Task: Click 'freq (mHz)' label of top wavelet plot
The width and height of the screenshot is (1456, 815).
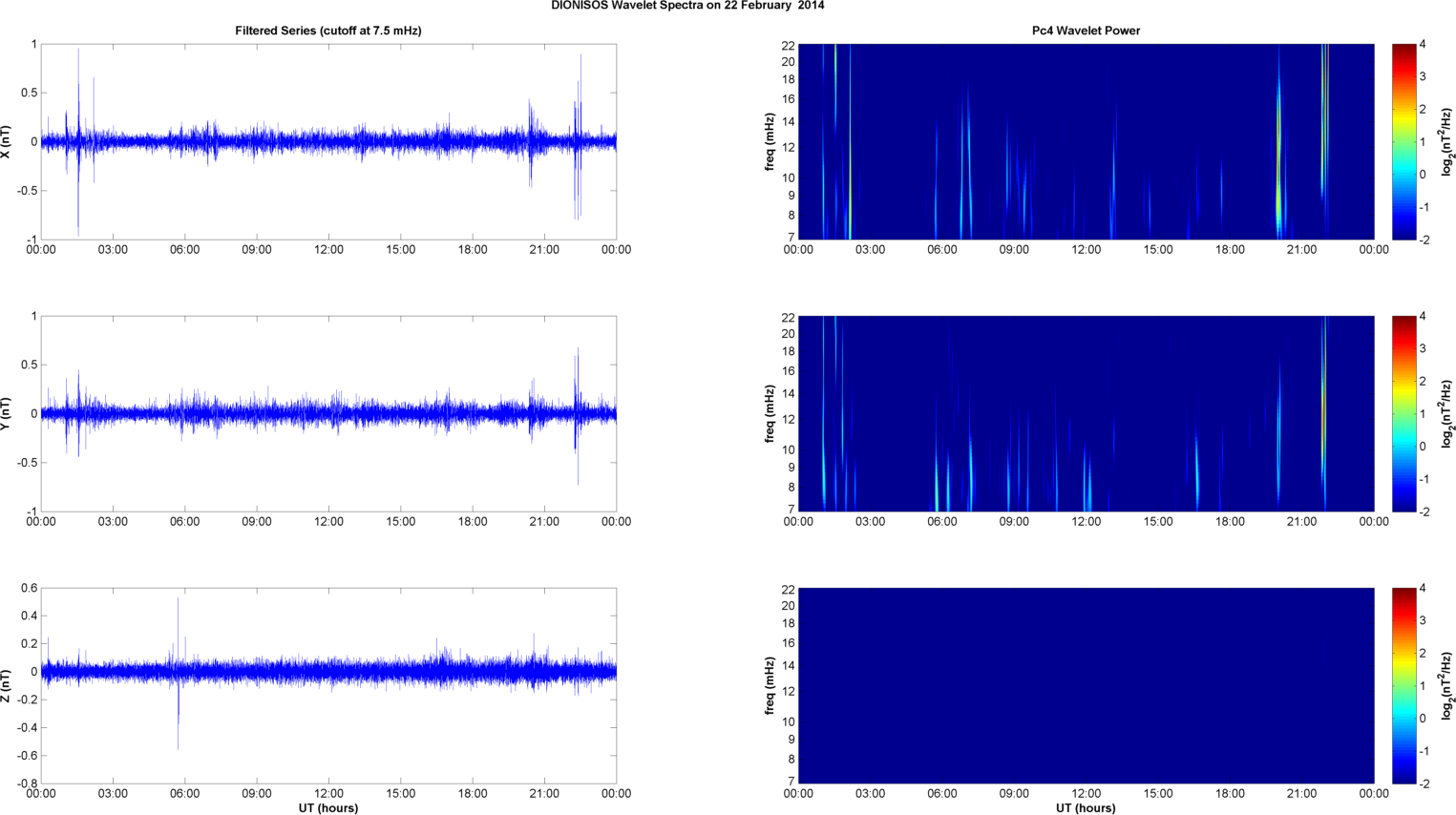Action: (770, 141)
